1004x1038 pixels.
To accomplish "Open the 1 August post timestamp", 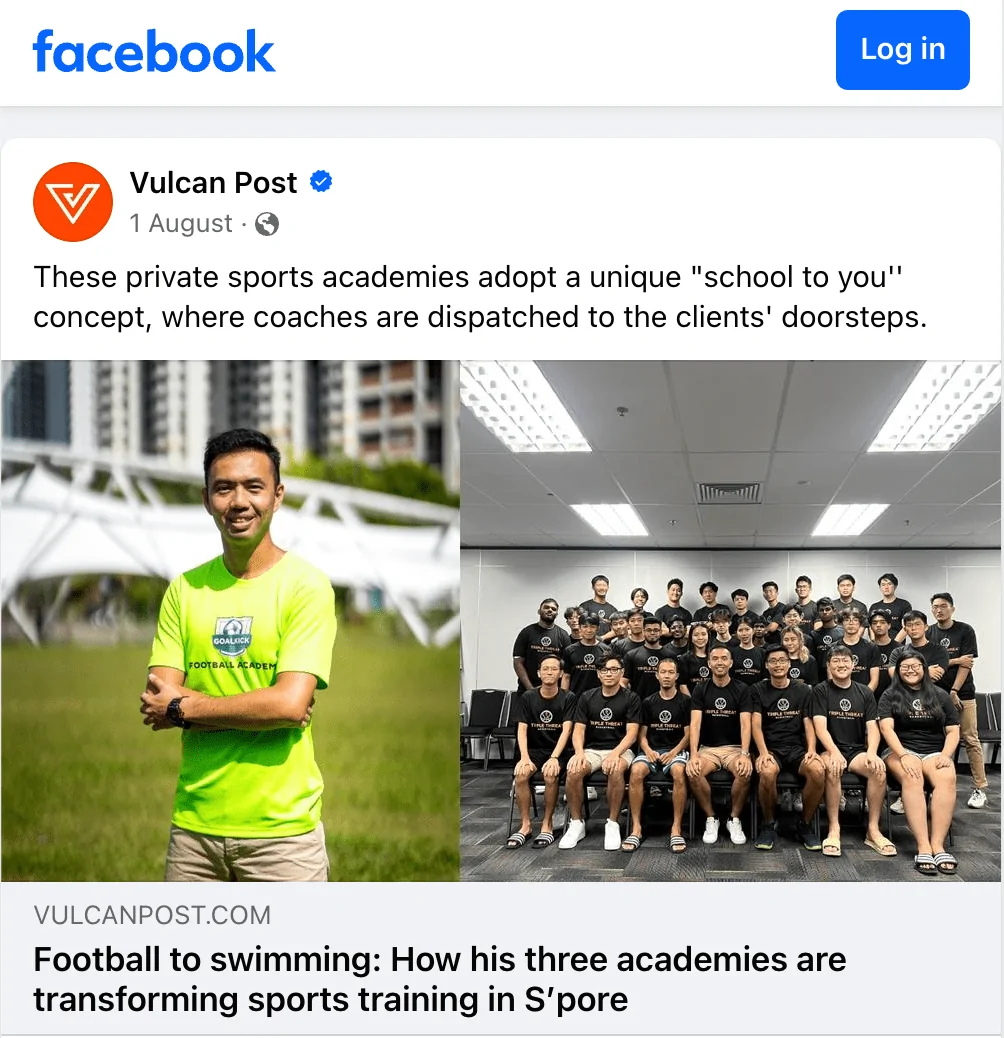I will (181, 224).
